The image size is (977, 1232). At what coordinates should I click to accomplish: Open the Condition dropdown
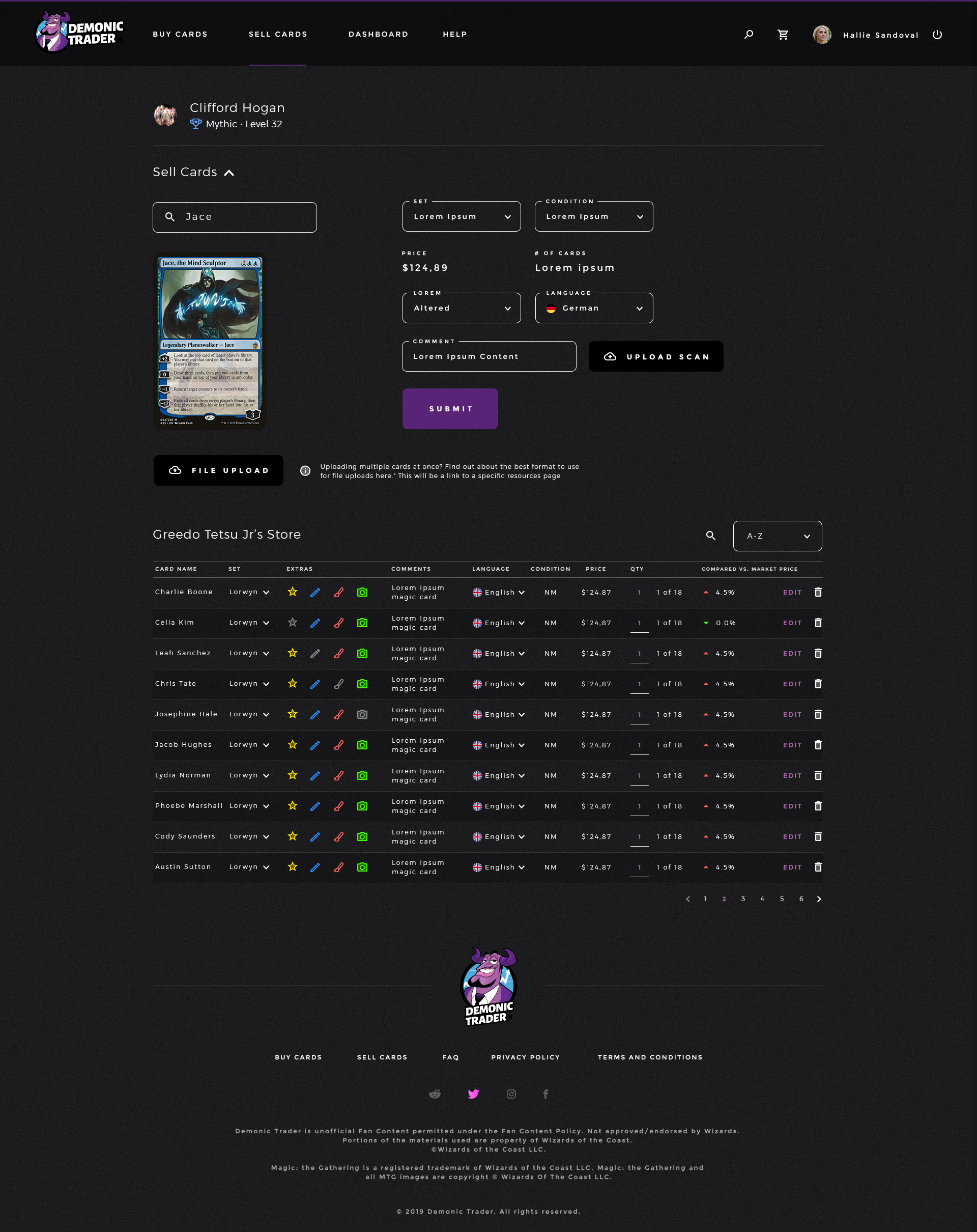593,216
